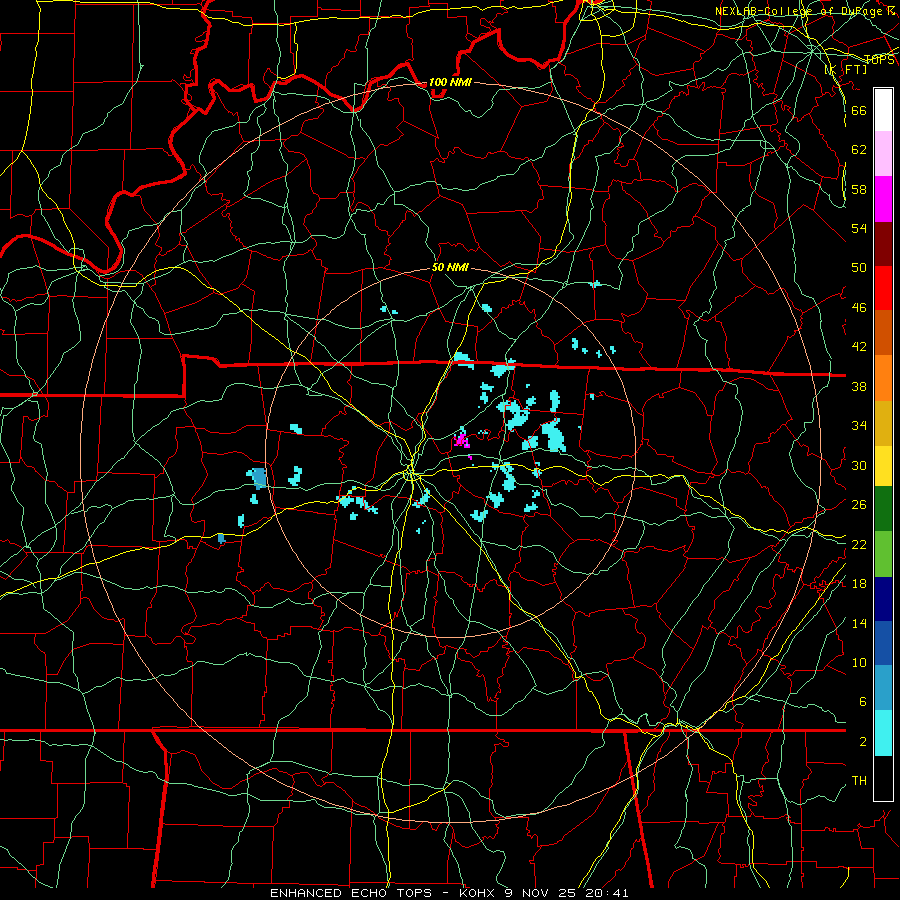Screen dimensions: 900x900
Task: Click the legend value '46'
Action: point(859,308)
